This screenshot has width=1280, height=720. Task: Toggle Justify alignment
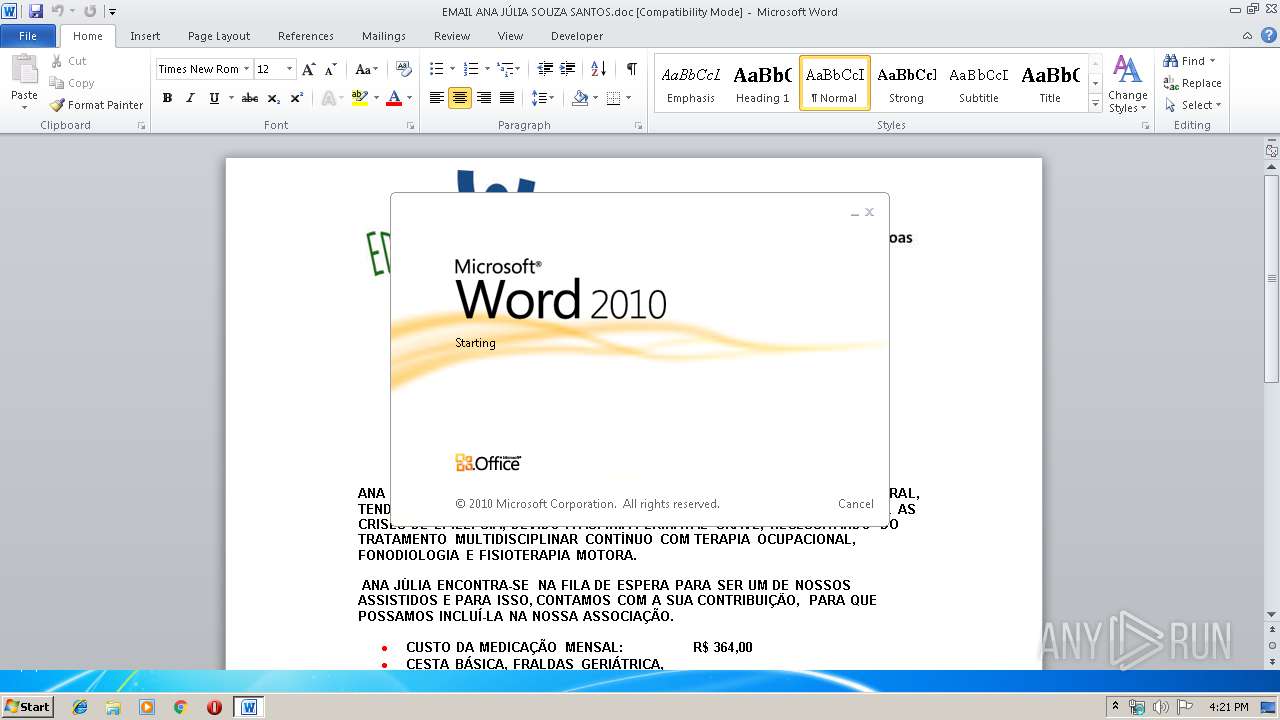click(x=507, y=98)
